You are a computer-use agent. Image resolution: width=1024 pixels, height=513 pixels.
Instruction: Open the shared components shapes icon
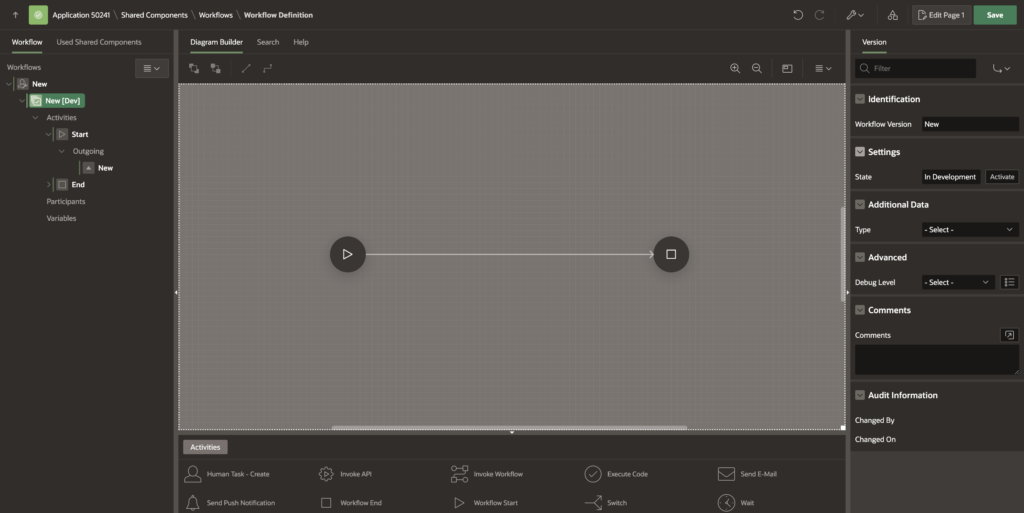pos(892,15)
